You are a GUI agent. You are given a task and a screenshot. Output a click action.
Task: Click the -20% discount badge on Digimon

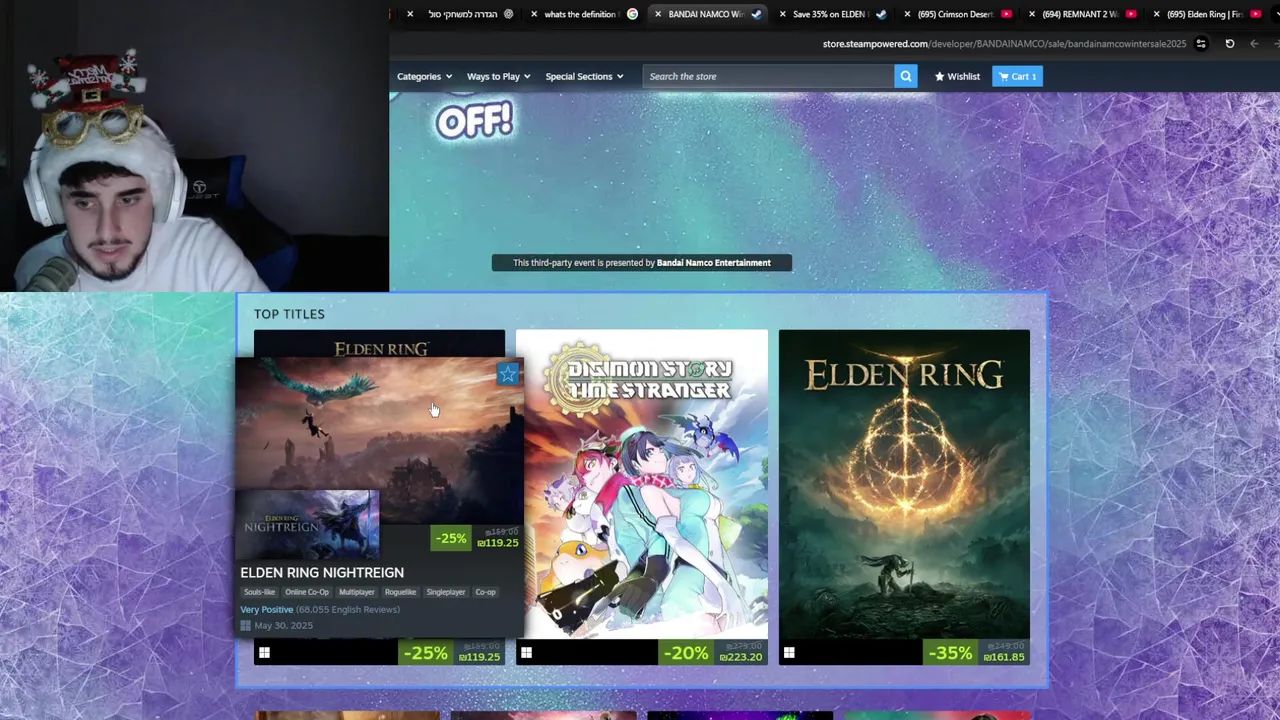pos(686,653)
